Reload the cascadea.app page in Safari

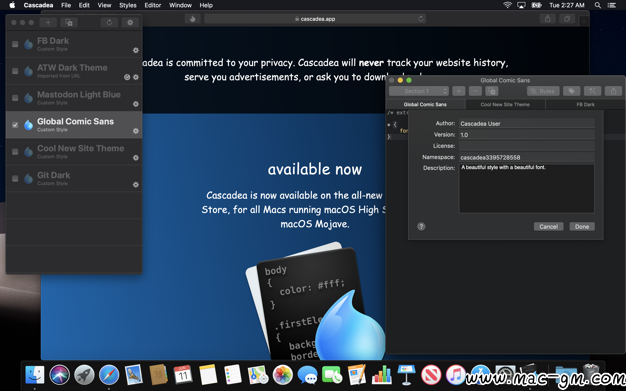[420, 19]
